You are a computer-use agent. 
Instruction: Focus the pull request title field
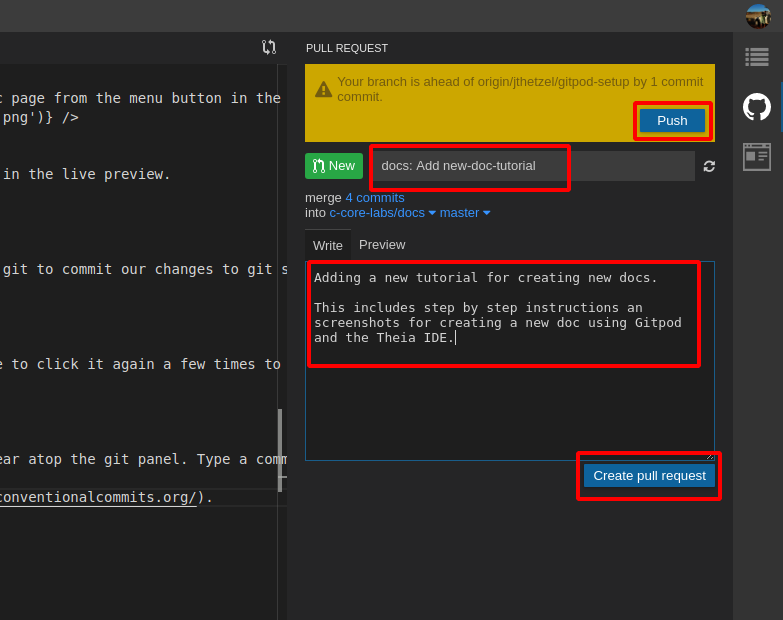(x=533, y=166)
